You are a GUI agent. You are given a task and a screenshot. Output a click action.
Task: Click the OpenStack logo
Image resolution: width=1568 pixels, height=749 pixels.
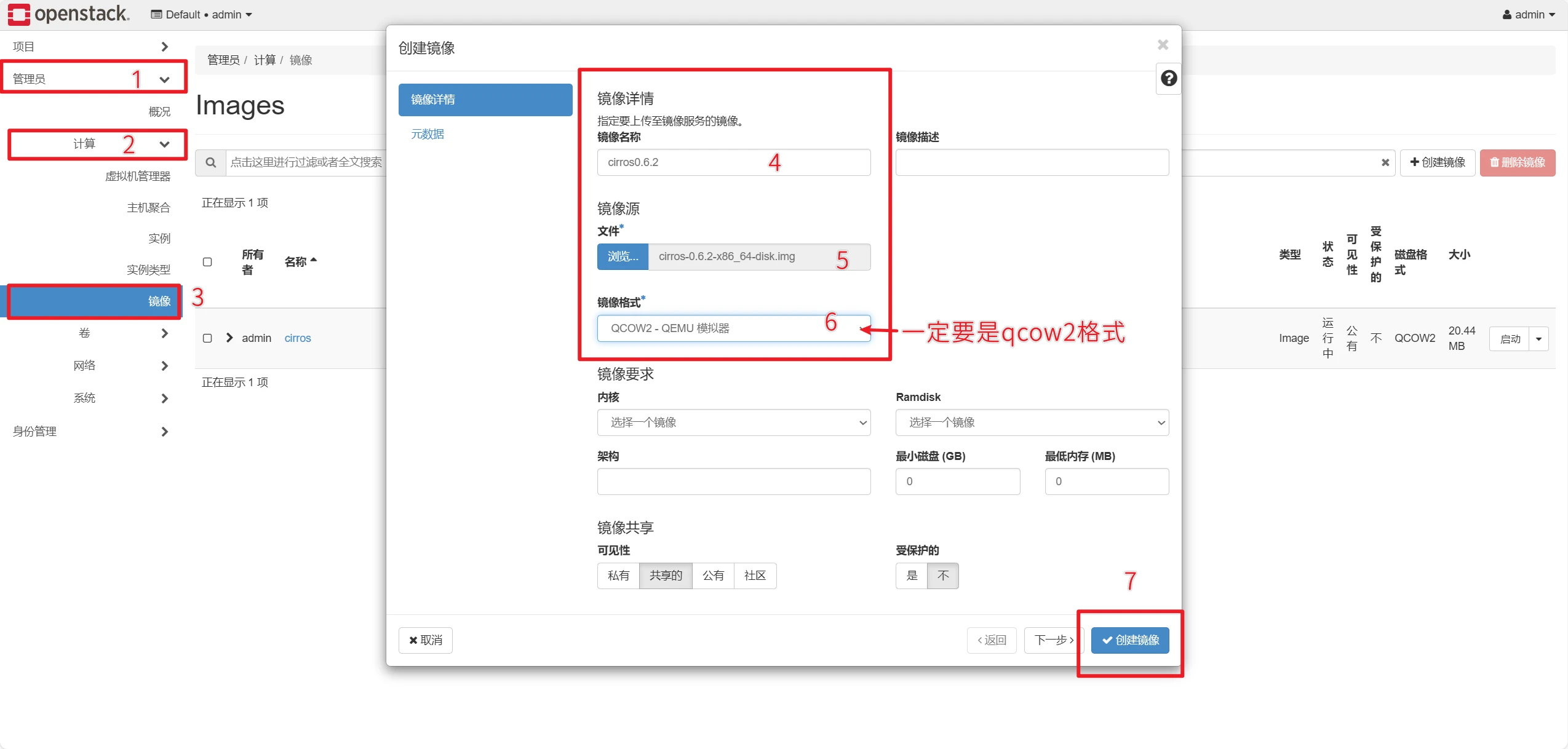(68, 14)
